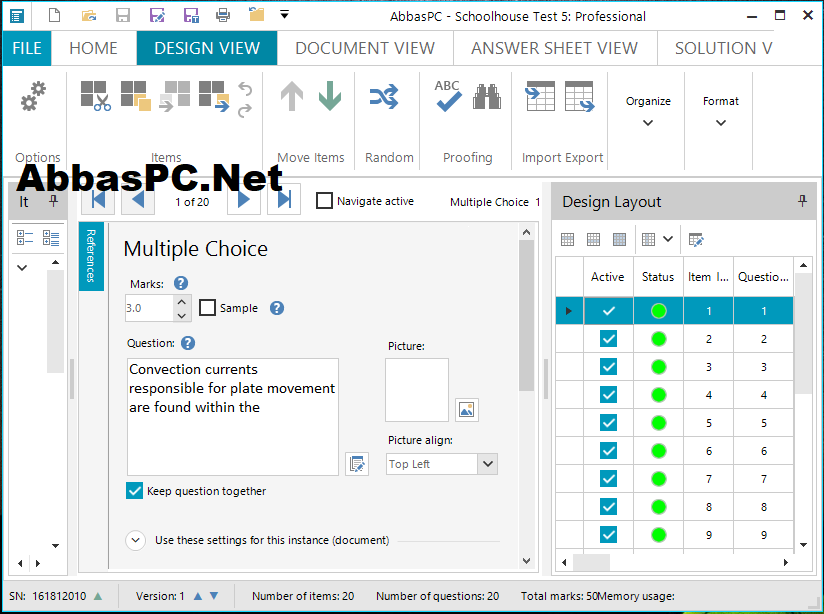Copy items using the Items copy icon
824x614 pixels.
tap(136, 96)
